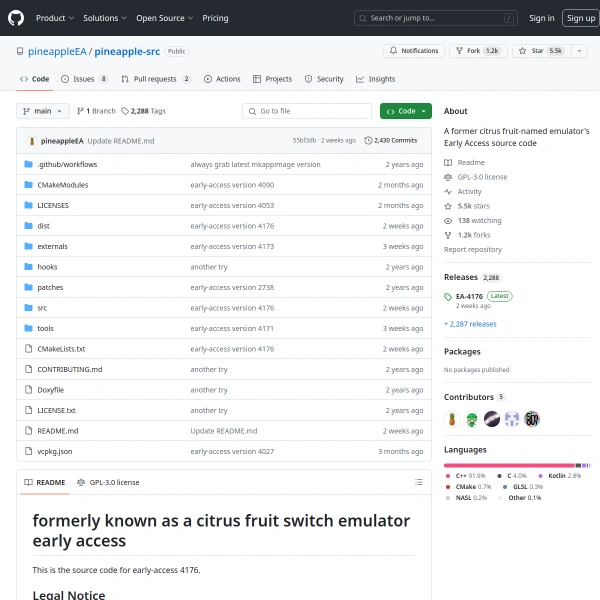The width and height of the screenshot is (600, 600).
Task: Select the Code tab
Action: [x=34, y=79]
